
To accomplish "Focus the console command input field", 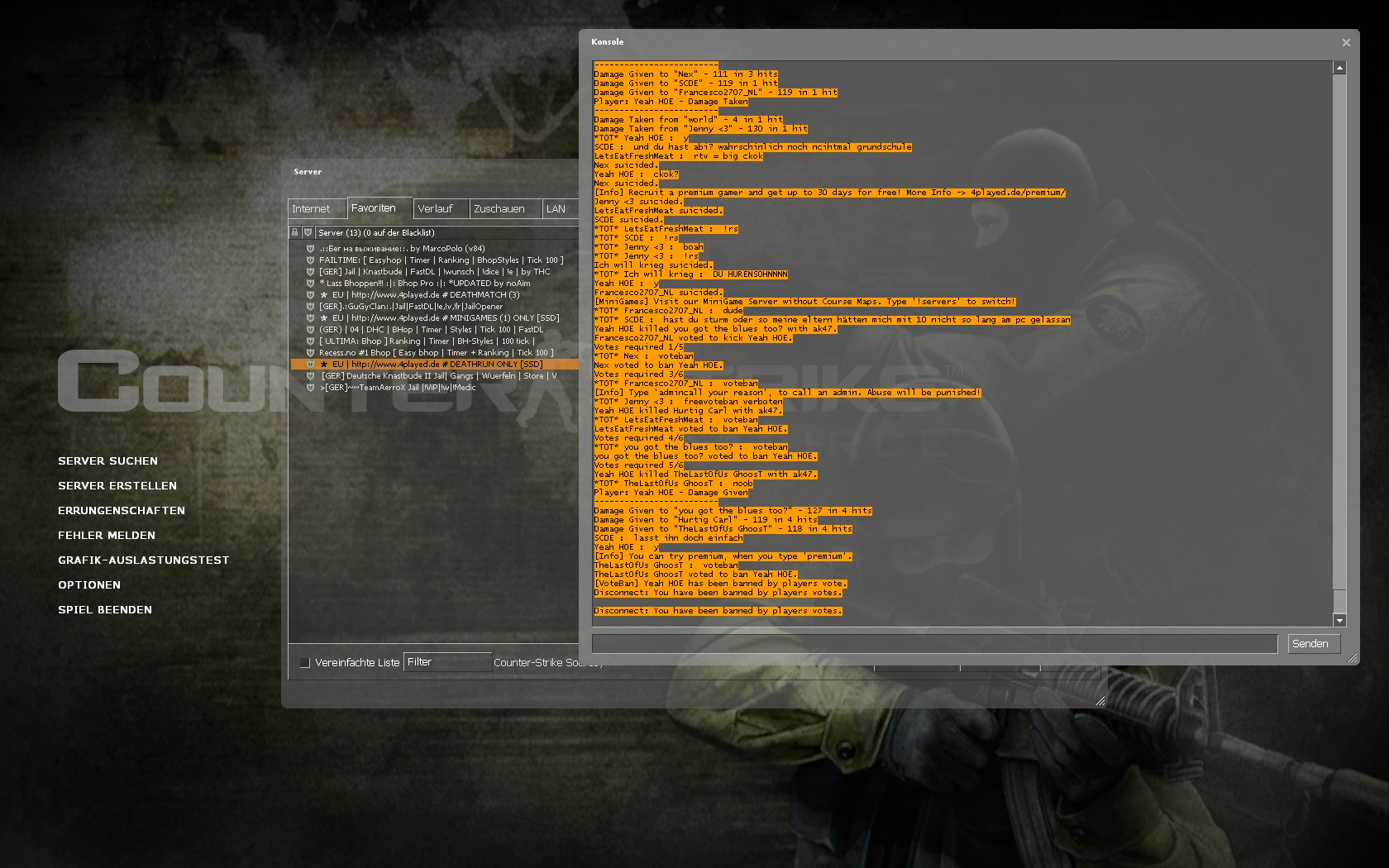I will (x=935, y=643).
